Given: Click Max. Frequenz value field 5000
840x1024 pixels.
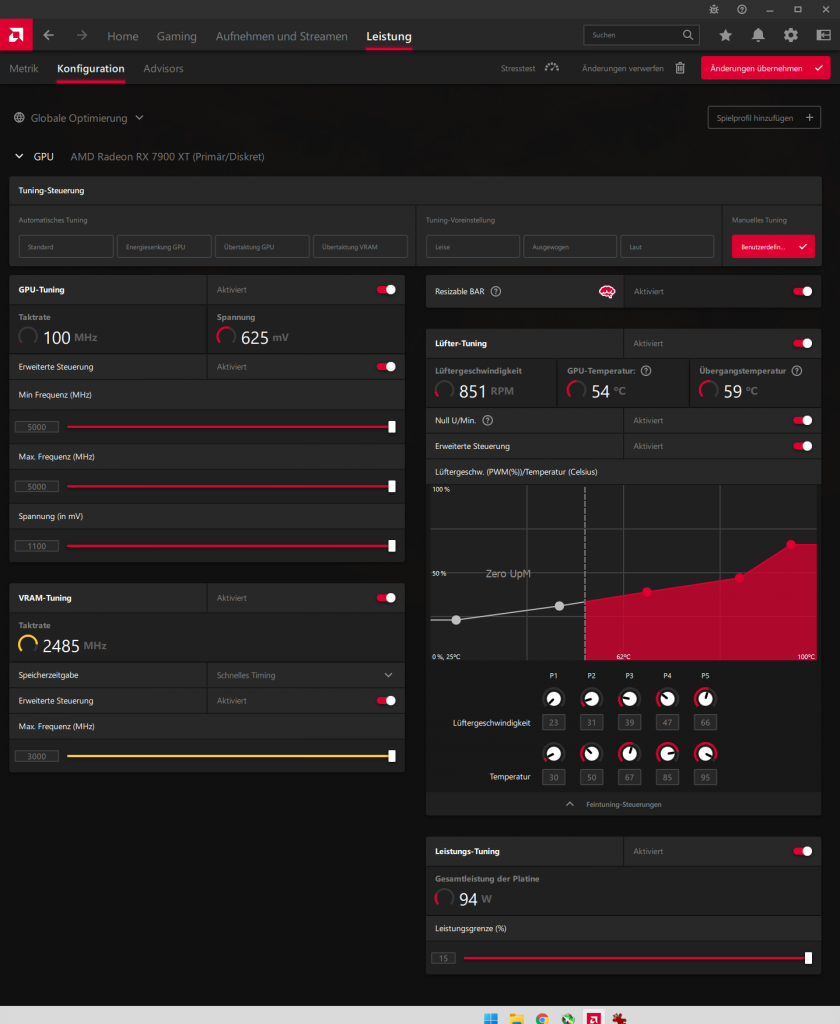Looking at the screenshot, I should (x=37, y=487).
